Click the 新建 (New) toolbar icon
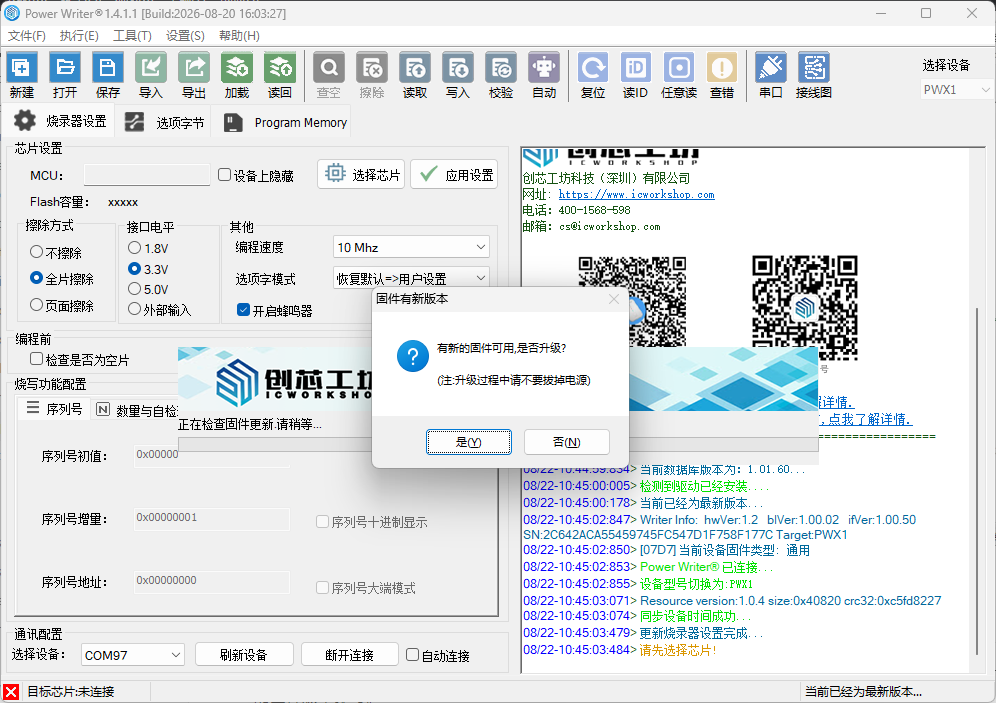Viewport: 996px width, 703px height. coord(22,75)
